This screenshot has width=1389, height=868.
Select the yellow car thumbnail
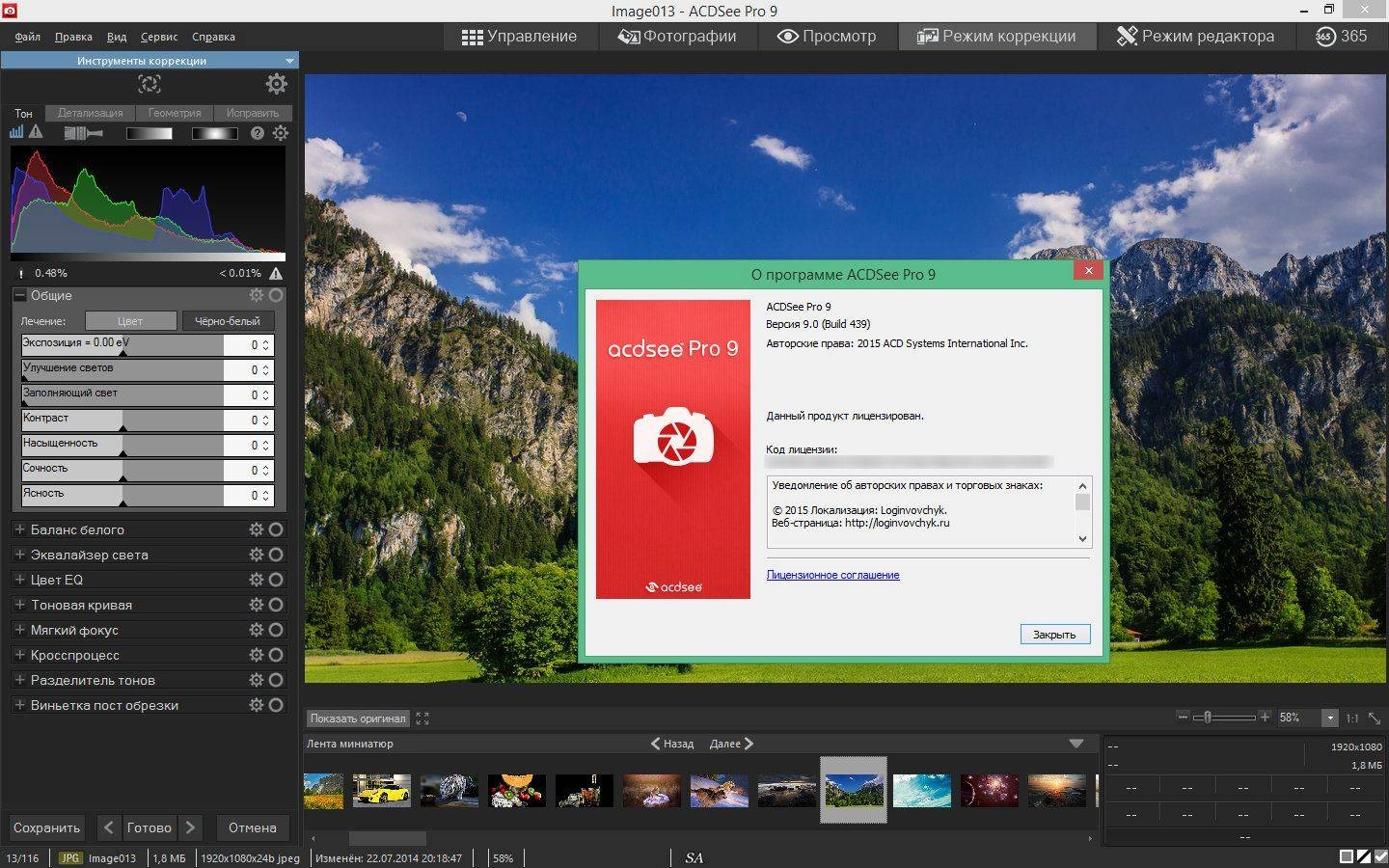click(381, 790)
